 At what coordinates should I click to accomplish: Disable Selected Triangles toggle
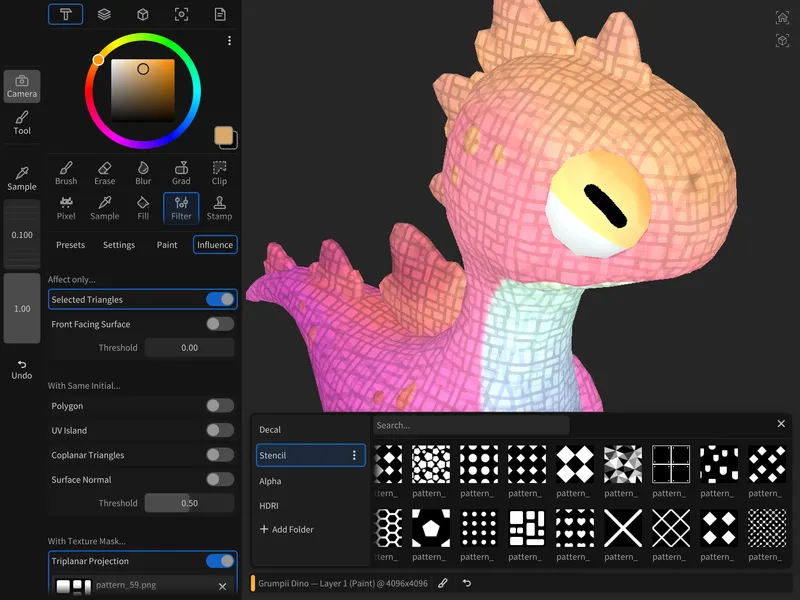click(220, 299)
